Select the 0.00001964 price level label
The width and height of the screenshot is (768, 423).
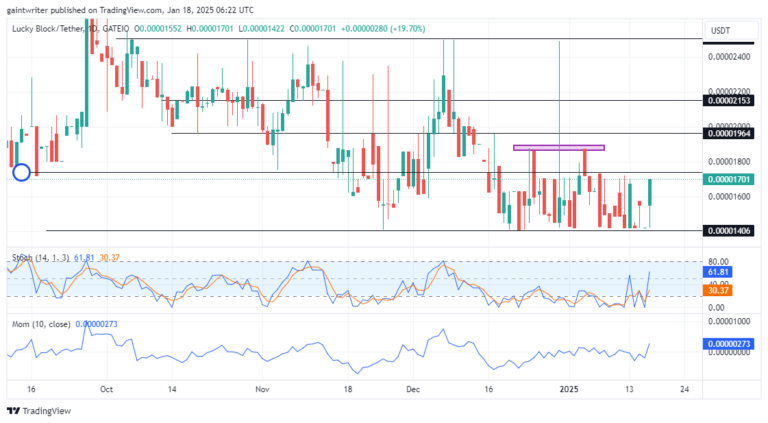tap(728, 133)
